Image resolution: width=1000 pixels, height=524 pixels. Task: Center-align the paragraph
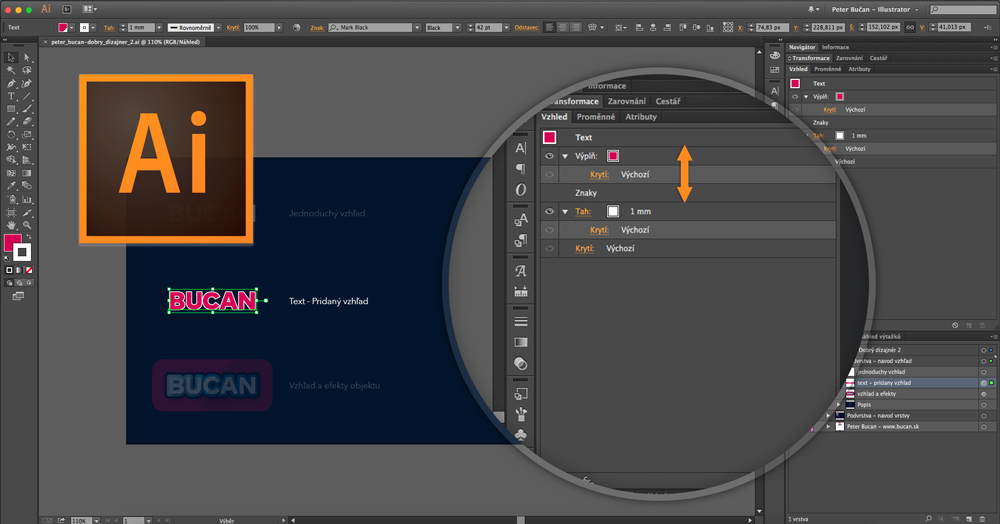(x=563, y=27)
